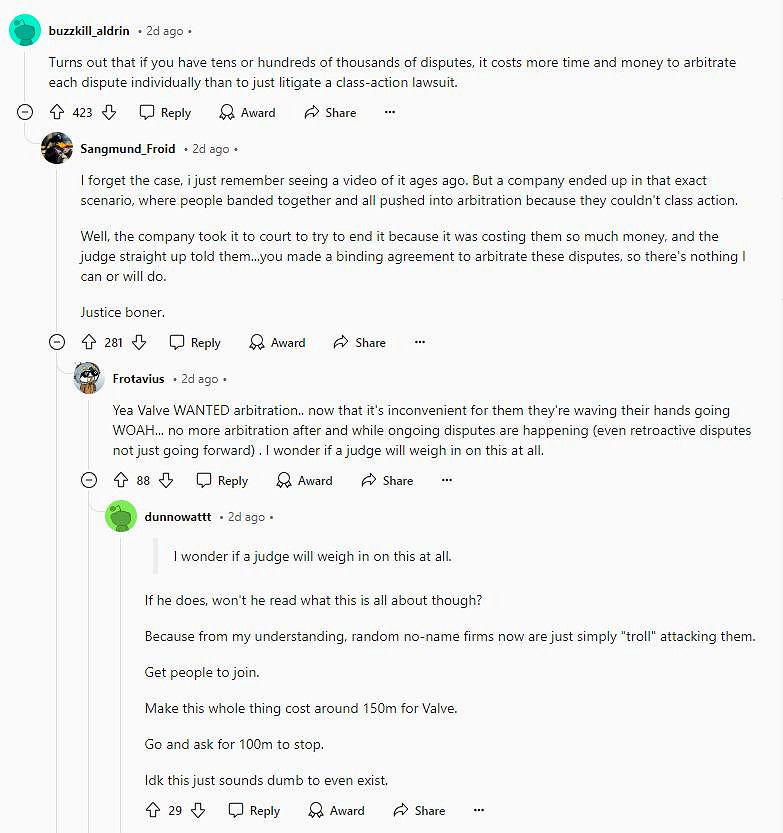This screenshot has width=783, height=833.
Task: Downvote dunnowattt's comment
Action: pyautogui.click(x=198, y=811)
